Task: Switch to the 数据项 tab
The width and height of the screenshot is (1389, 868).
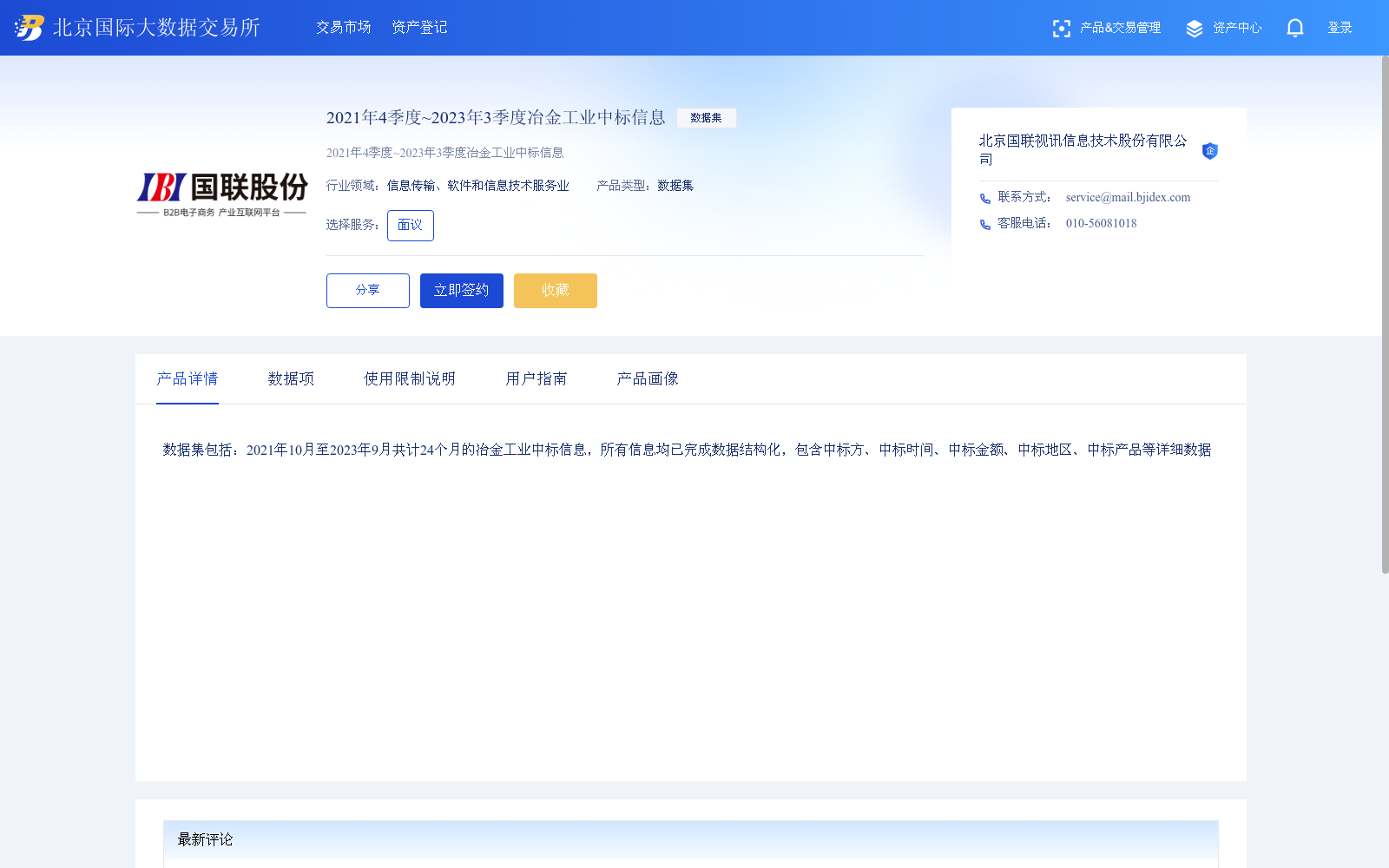Action: click(x=291, y=378)
